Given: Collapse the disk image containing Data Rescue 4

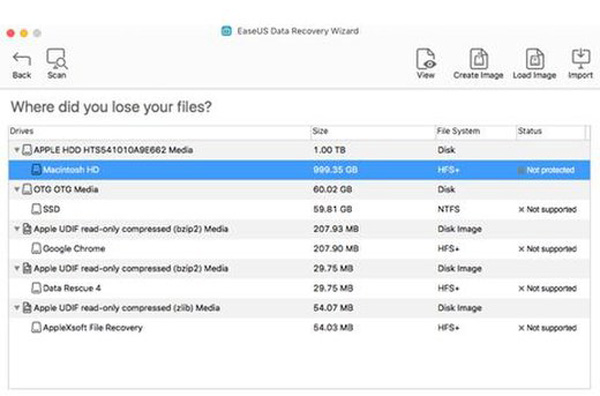Looking at the screenshot, I should [17, 268].
